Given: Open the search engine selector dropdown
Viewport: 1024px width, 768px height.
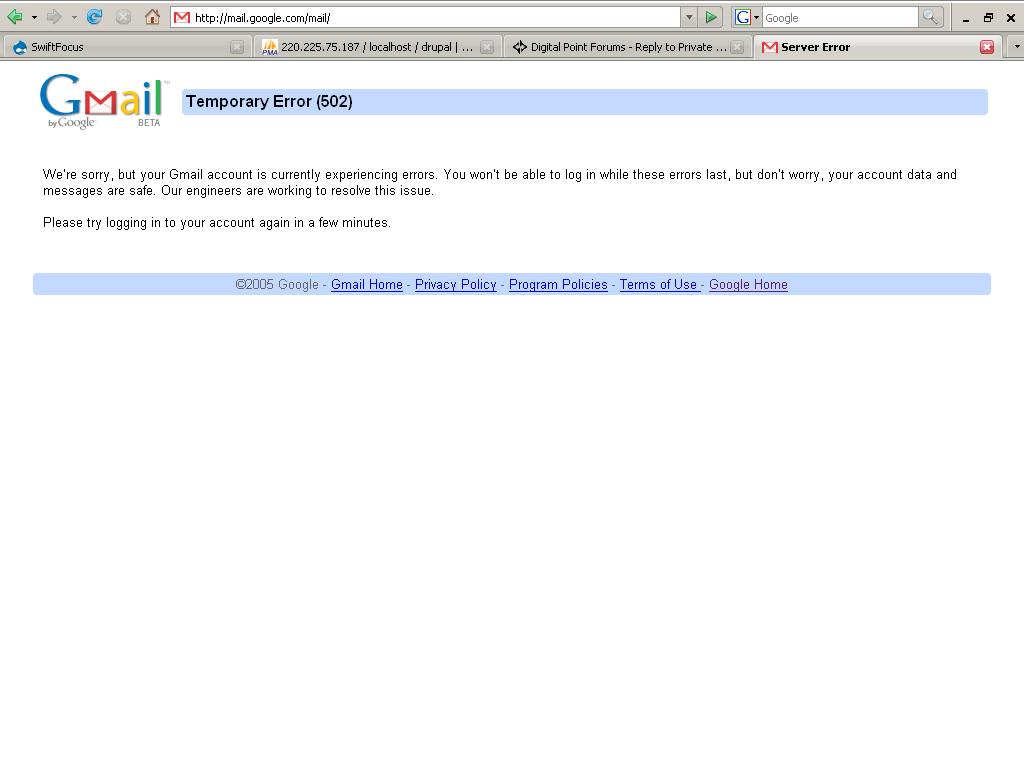Looking at the screenshot, I should coord(746,18).
